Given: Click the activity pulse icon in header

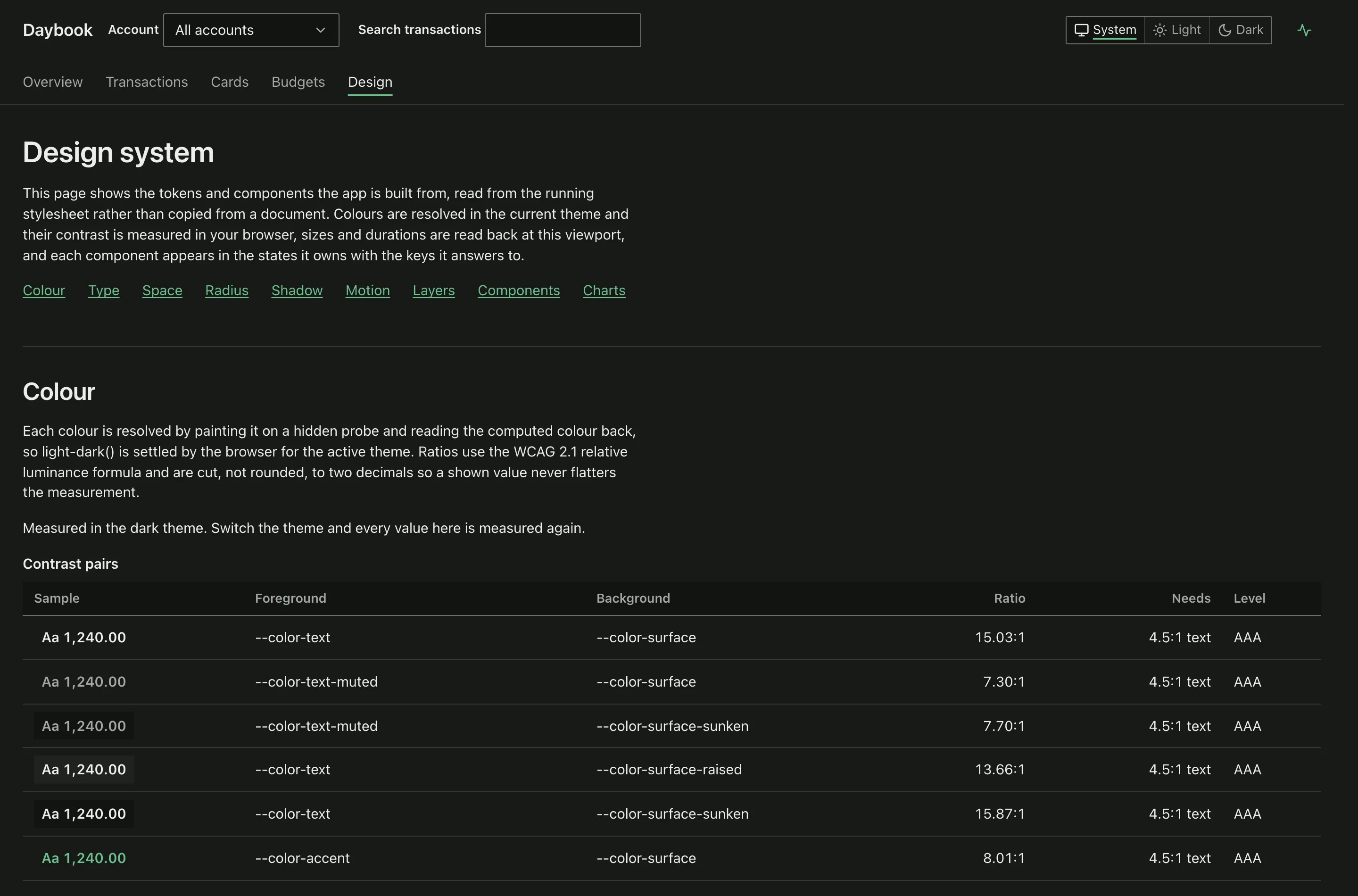Looking at the screenshot, I should 1304,30.
